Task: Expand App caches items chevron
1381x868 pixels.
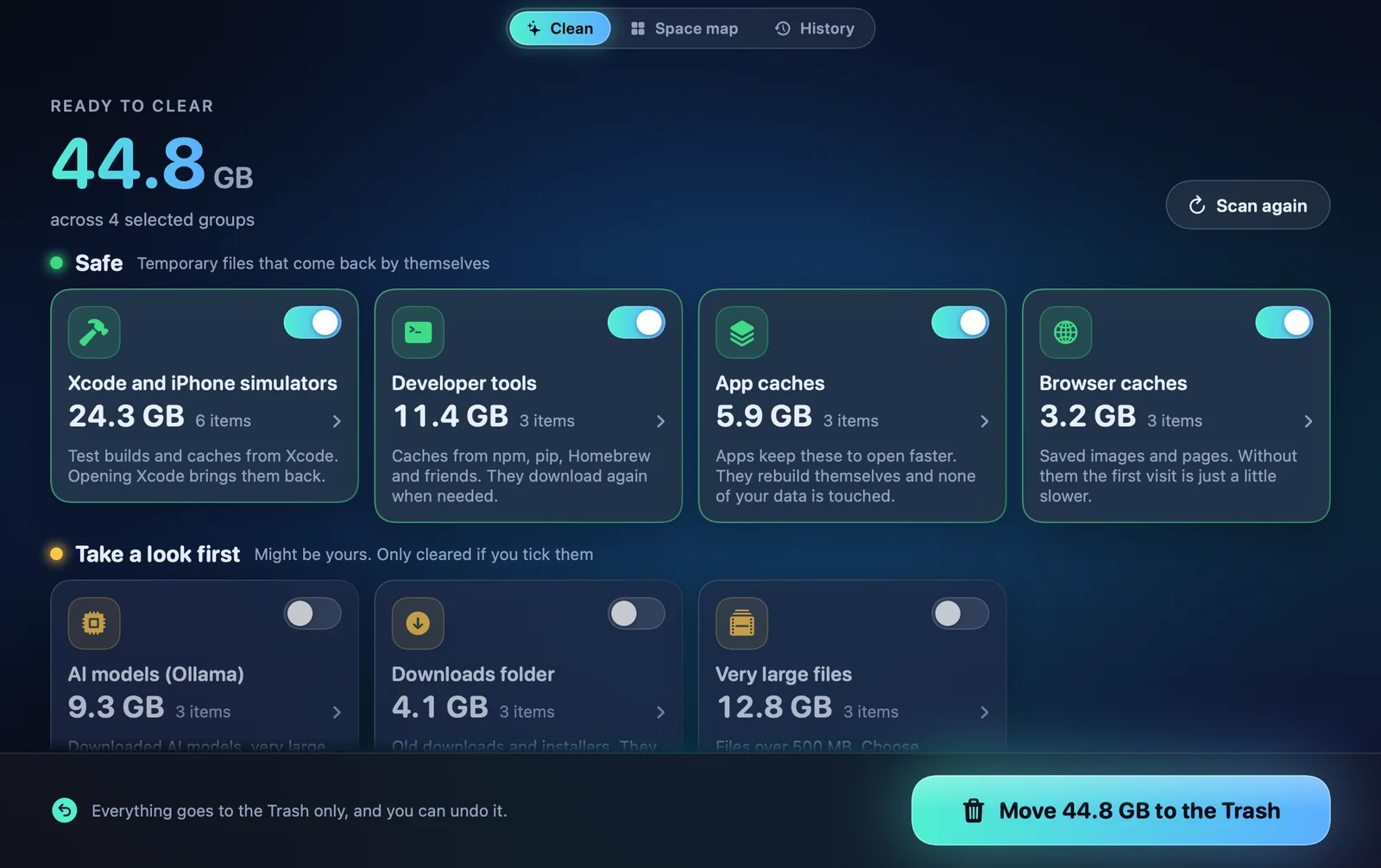Action: 984,421
